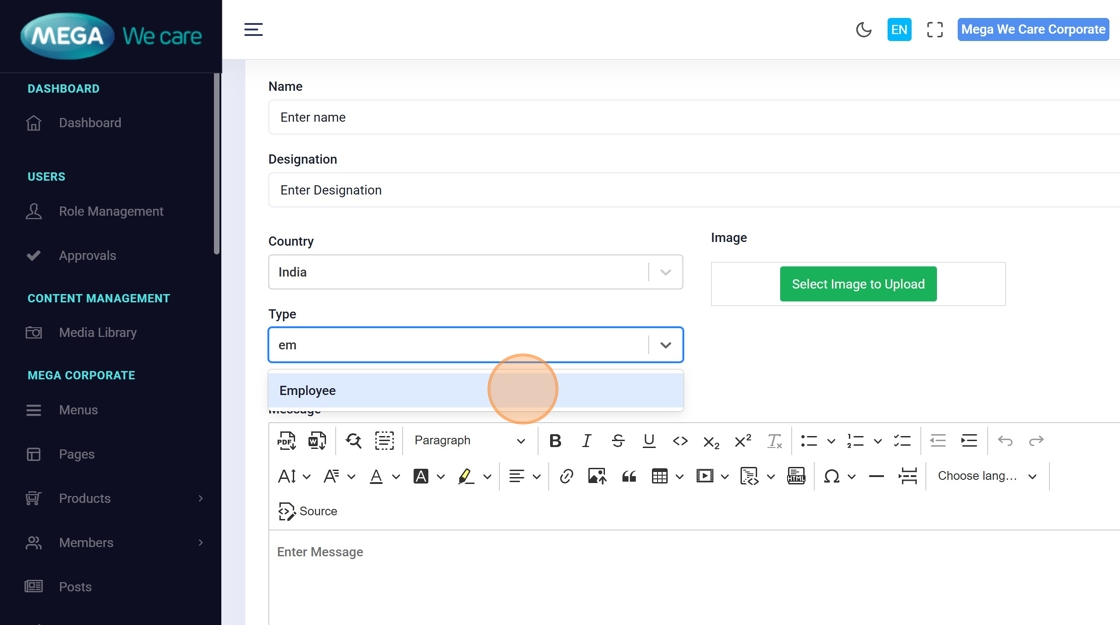Toggle fullscreen mode icon
The width and height of the screenshot is (1120, 625).
935,30
